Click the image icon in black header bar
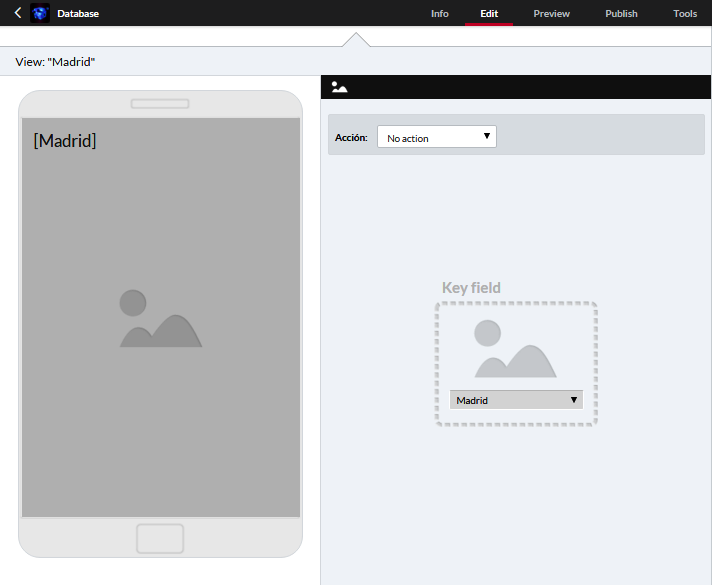Viewport: 712px width, 585px height. [339, 87]
